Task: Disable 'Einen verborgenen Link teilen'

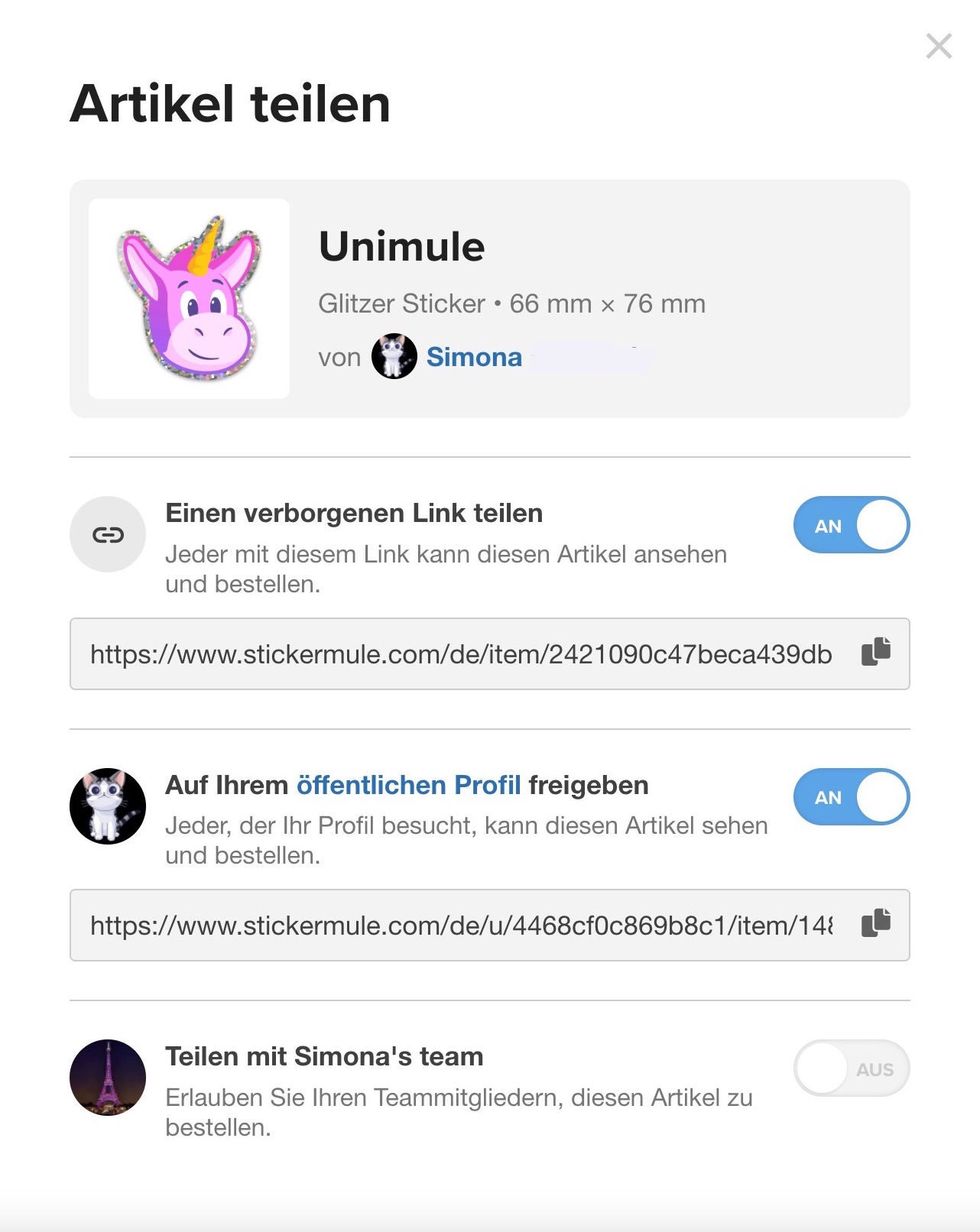Action: [851, 524]
